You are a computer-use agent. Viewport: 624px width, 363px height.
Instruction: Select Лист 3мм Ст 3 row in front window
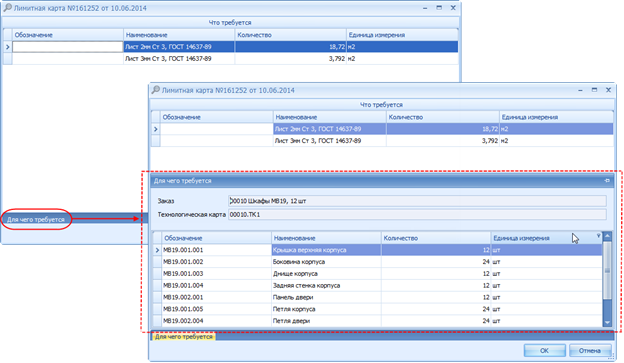point(382,141)
